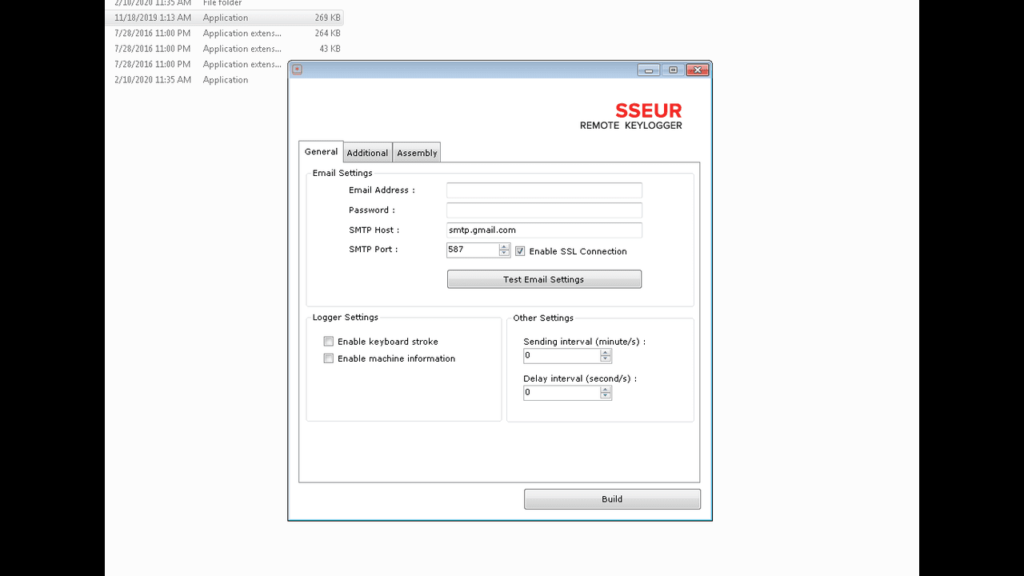This screenshot has height=576, width=1024.
Task: Select the File folder row in explorer
Action: pyautogui.click(x=225, y=3)
